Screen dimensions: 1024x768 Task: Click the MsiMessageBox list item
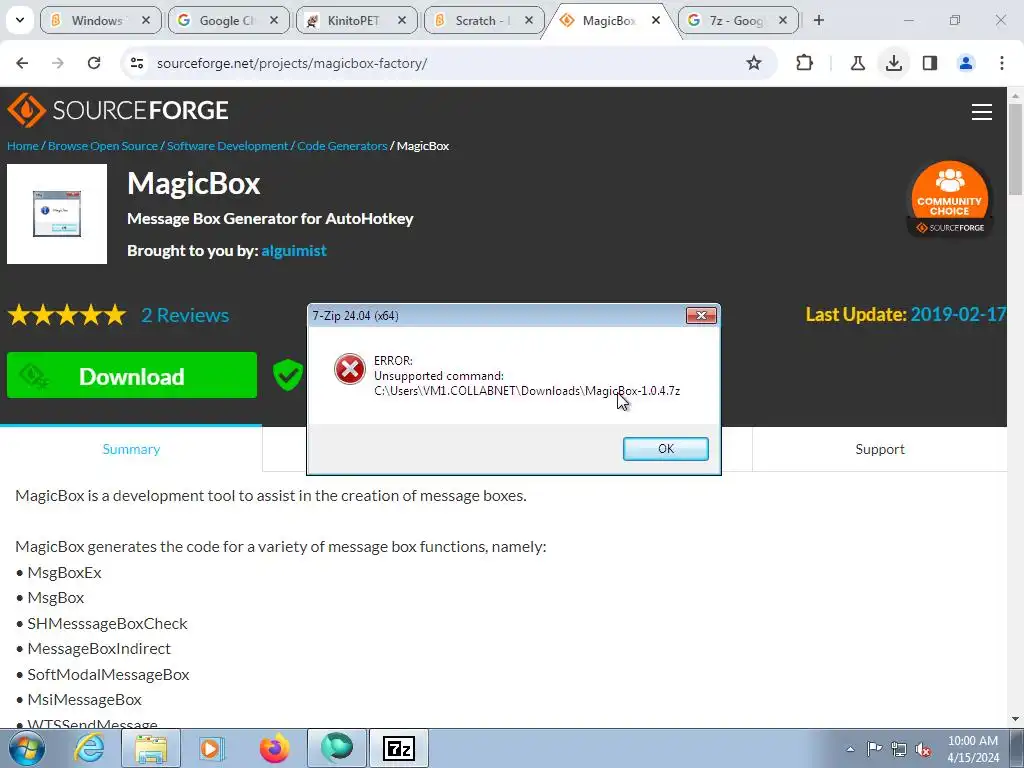pyautogui.click(x=84, y=699)
